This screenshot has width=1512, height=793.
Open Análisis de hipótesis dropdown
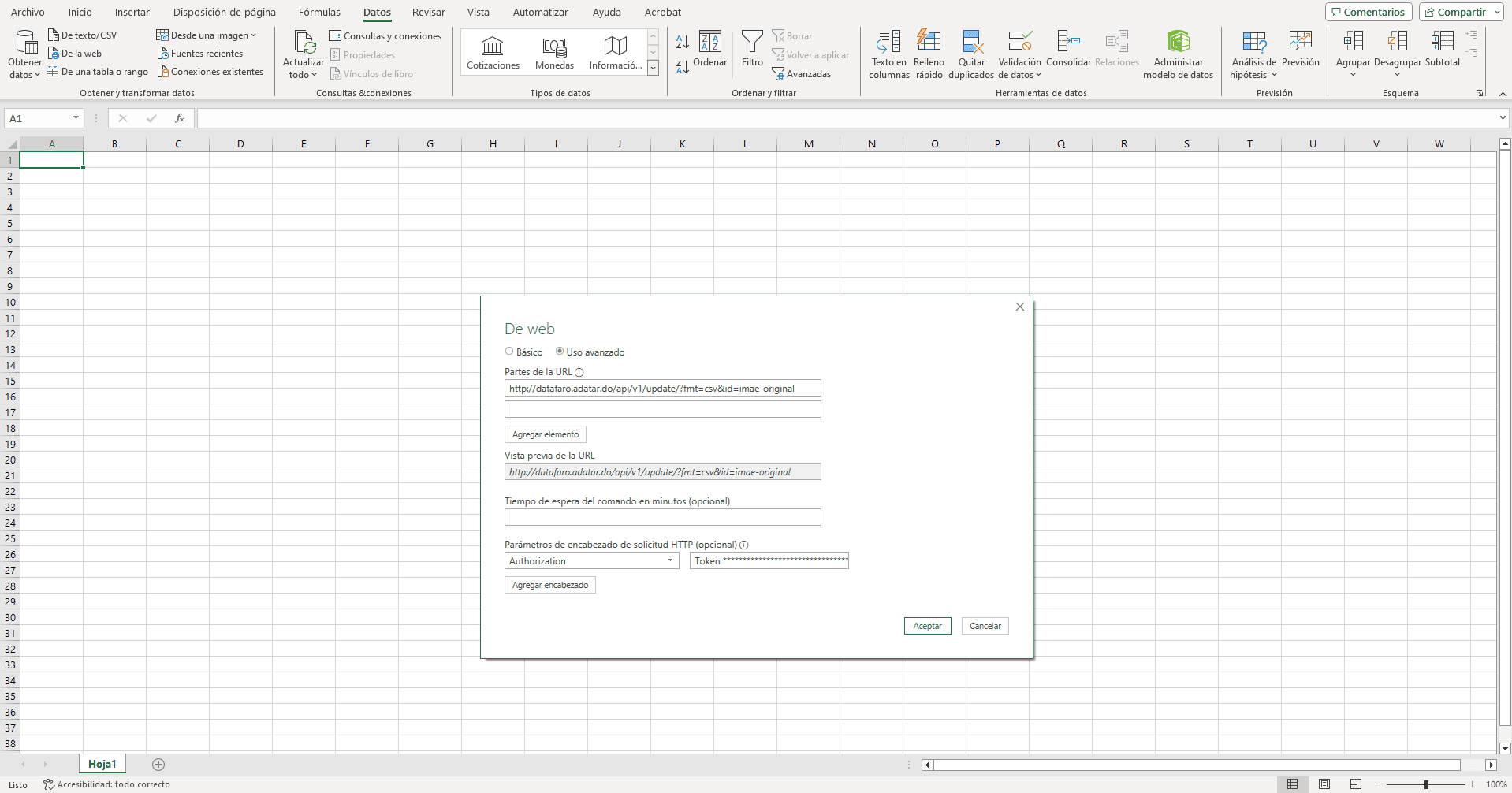(x=1274, y=75)
